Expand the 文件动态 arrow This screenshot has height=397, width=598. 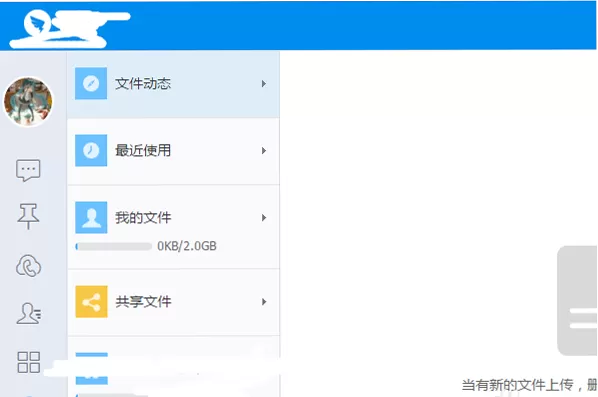click(264, 84)
